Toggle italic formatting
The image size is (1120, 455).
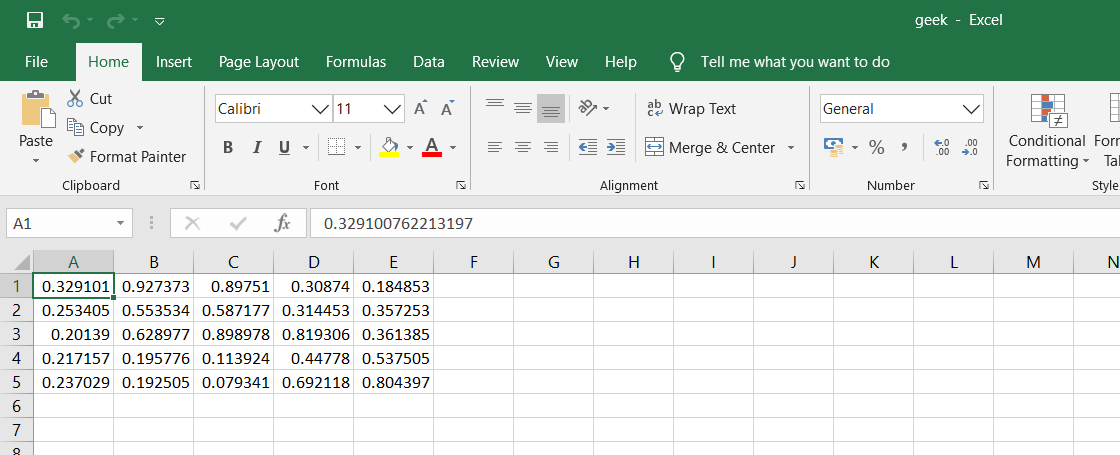(256, 148)
